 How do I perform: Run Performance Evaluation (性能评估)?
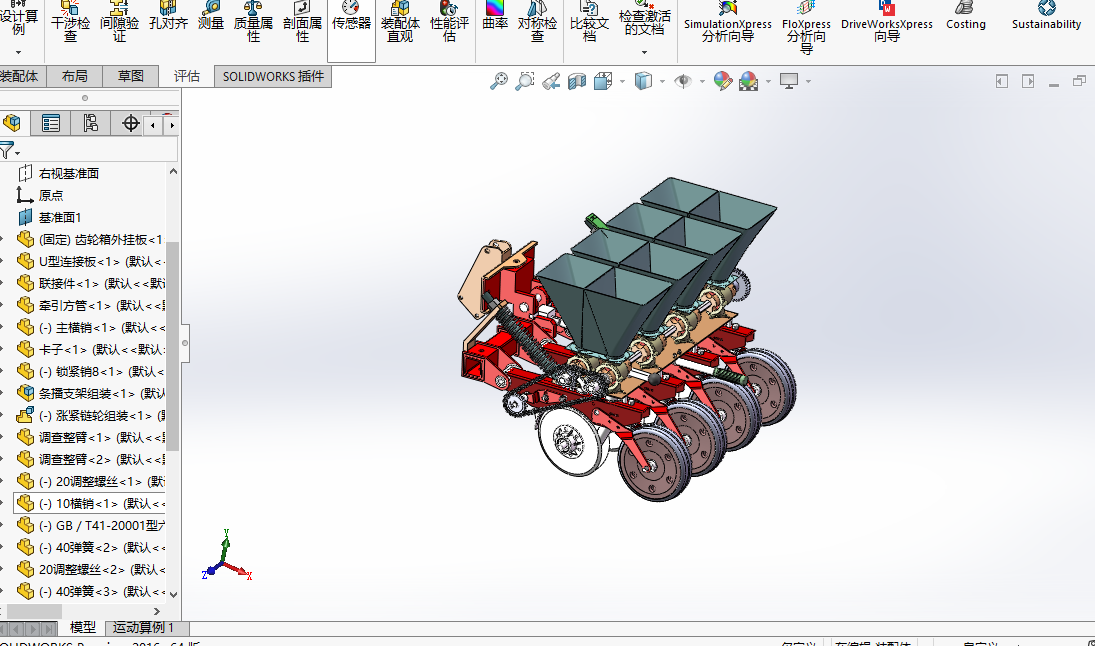point(449,22)
